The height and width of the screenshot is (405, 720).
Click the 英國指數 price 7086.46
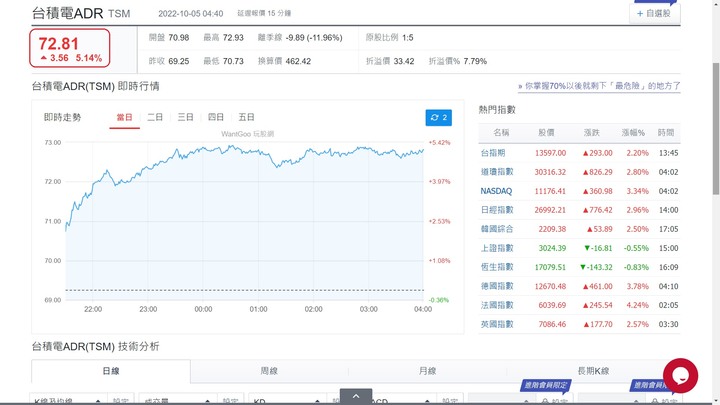[x=552, y=324]
